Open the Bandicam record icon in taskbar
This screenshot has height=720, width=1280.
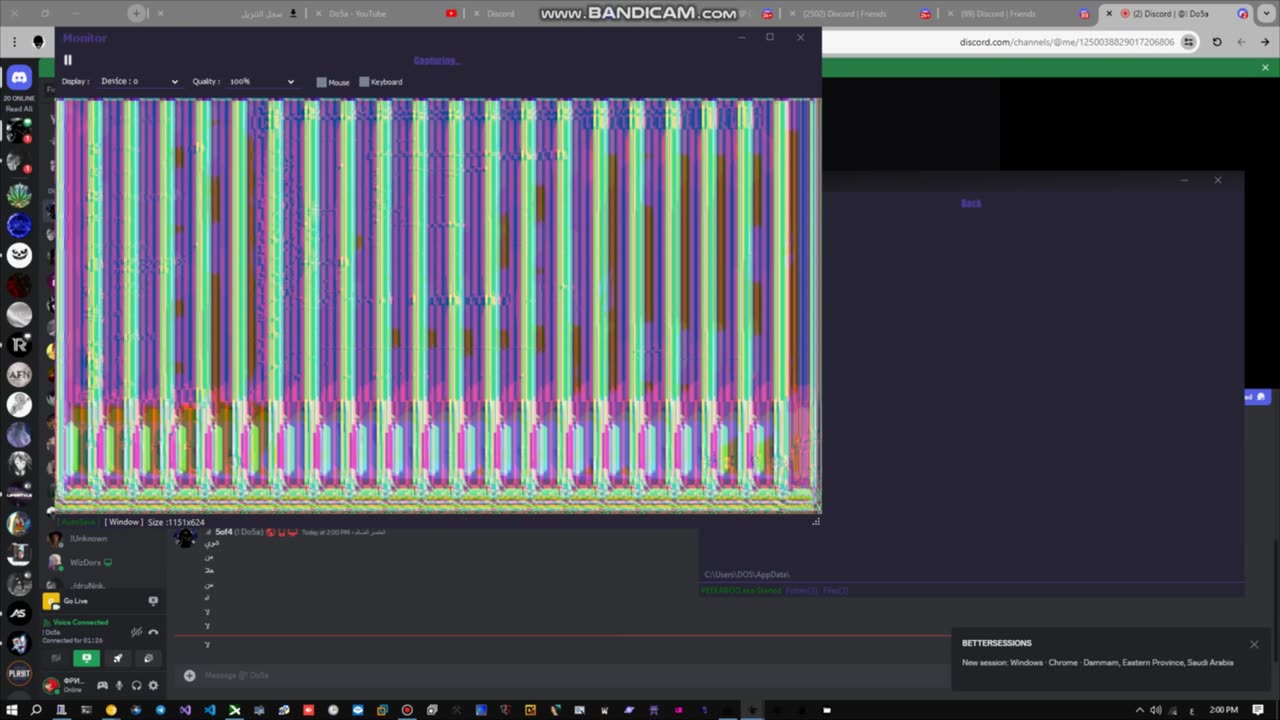click(407, 710)
